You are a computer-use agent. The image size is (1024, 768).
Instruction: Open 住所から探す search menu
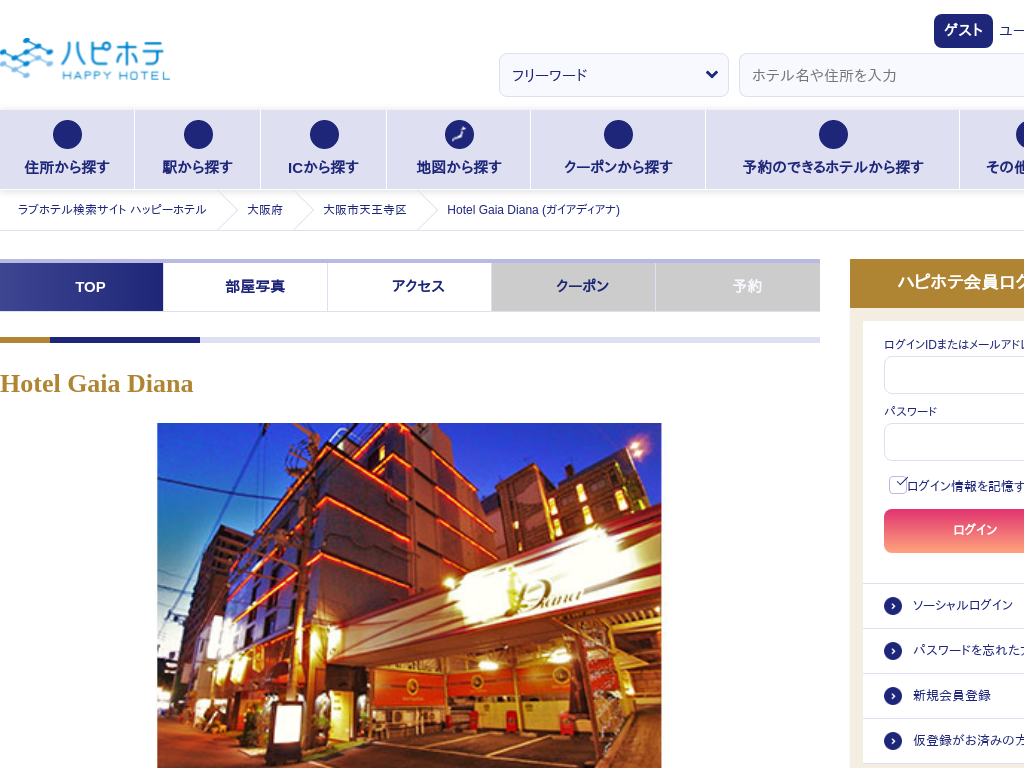pos(67,150)
